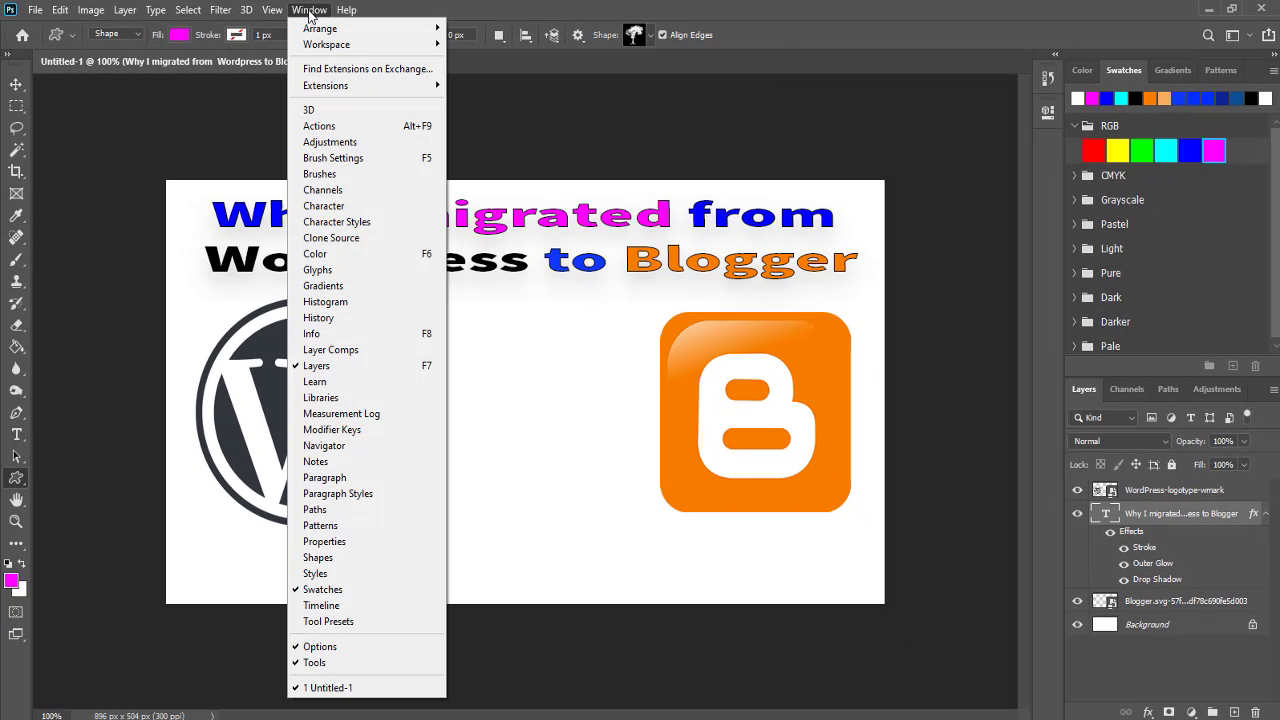Select the Spot Healing Brush tool
1280x720 pixels.
[16, 238]
